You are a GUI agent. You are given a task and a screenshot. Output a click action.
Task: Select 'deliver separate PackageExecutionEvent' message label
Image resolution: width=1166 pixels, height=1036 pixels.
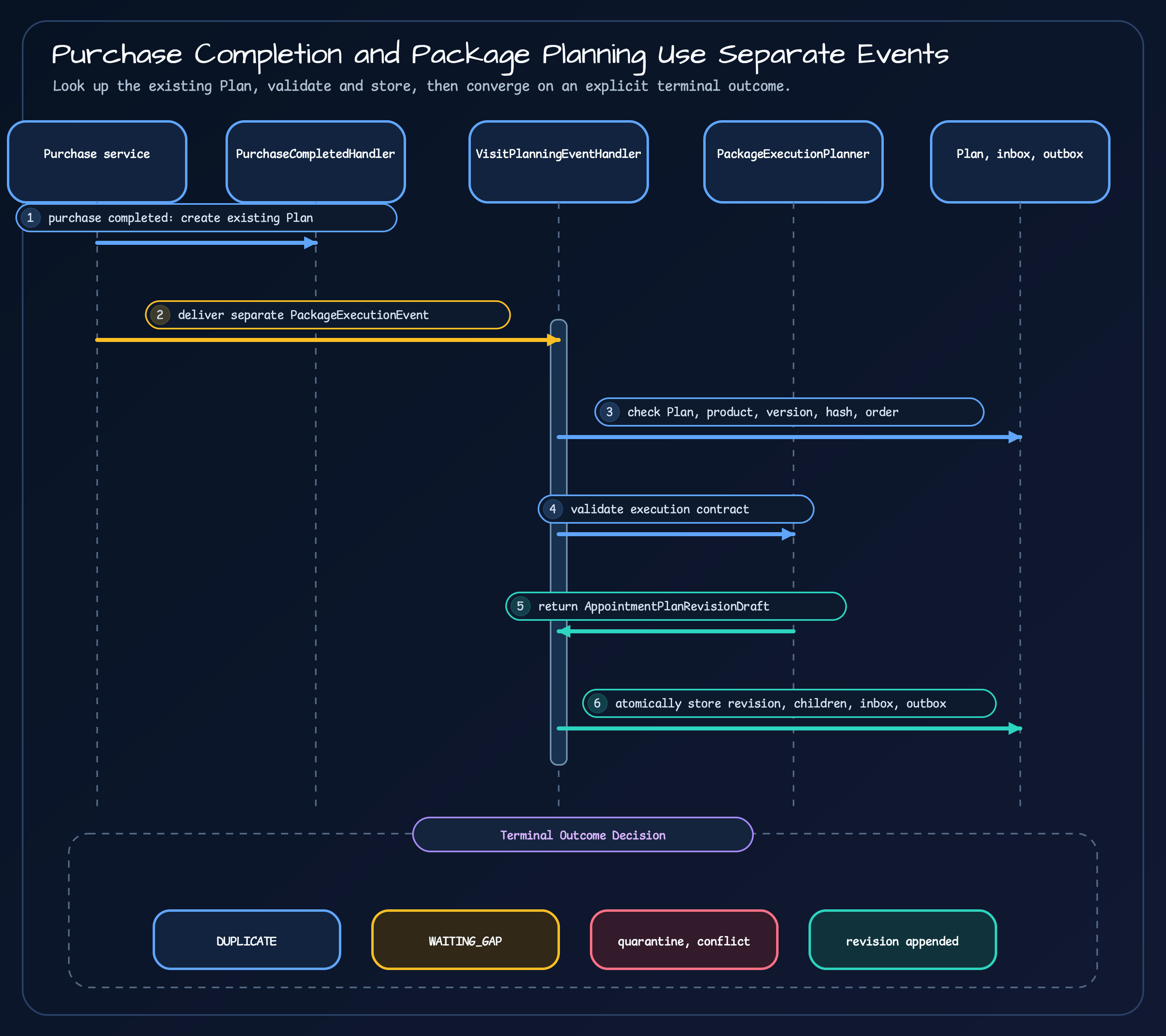pos(328,315)
